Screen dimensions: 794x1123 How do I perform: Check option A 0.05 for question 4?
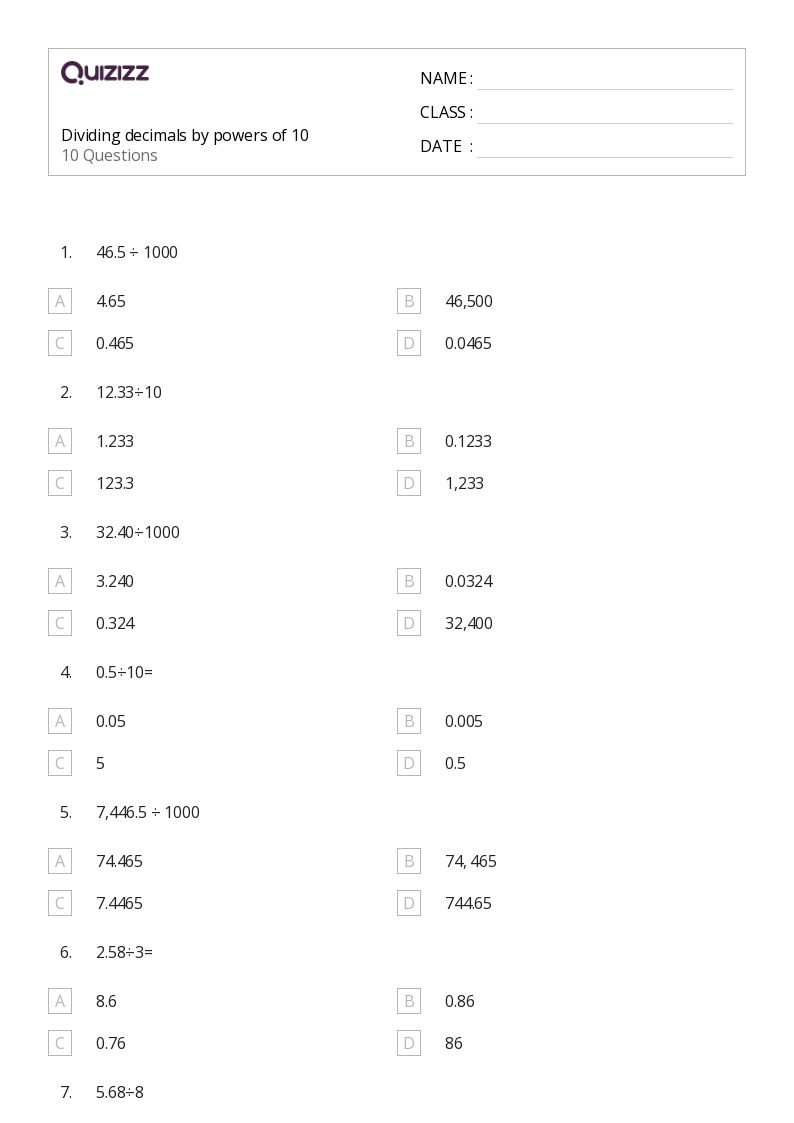[60, 721]
